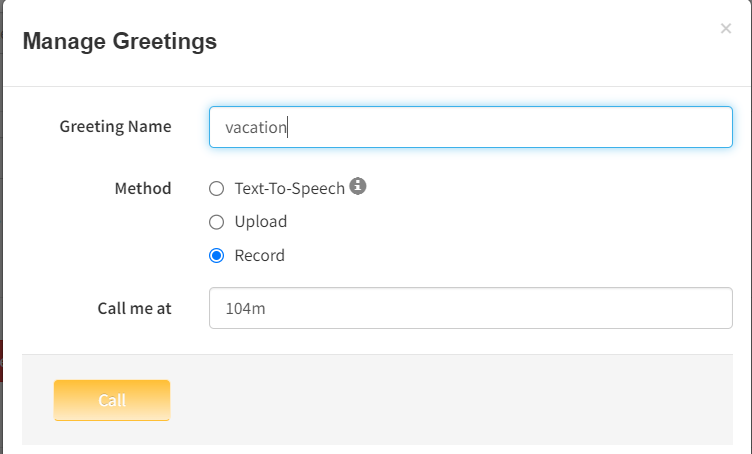Click the word vacation in the name field
Screen dimensions: 752x454
pos(256,128)
